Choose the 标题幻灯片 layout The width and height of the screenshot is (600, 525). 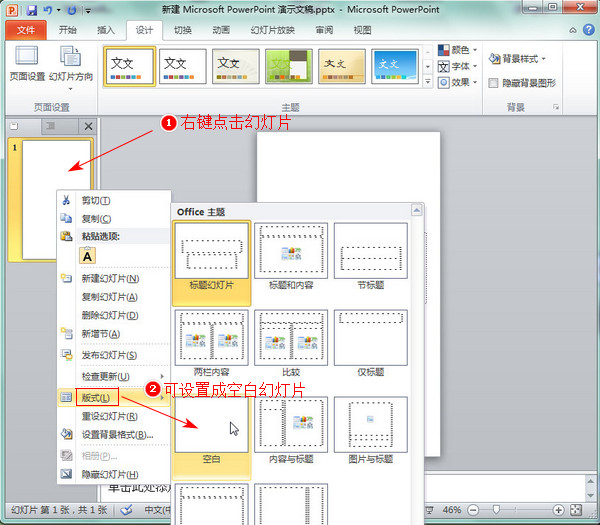212,263
